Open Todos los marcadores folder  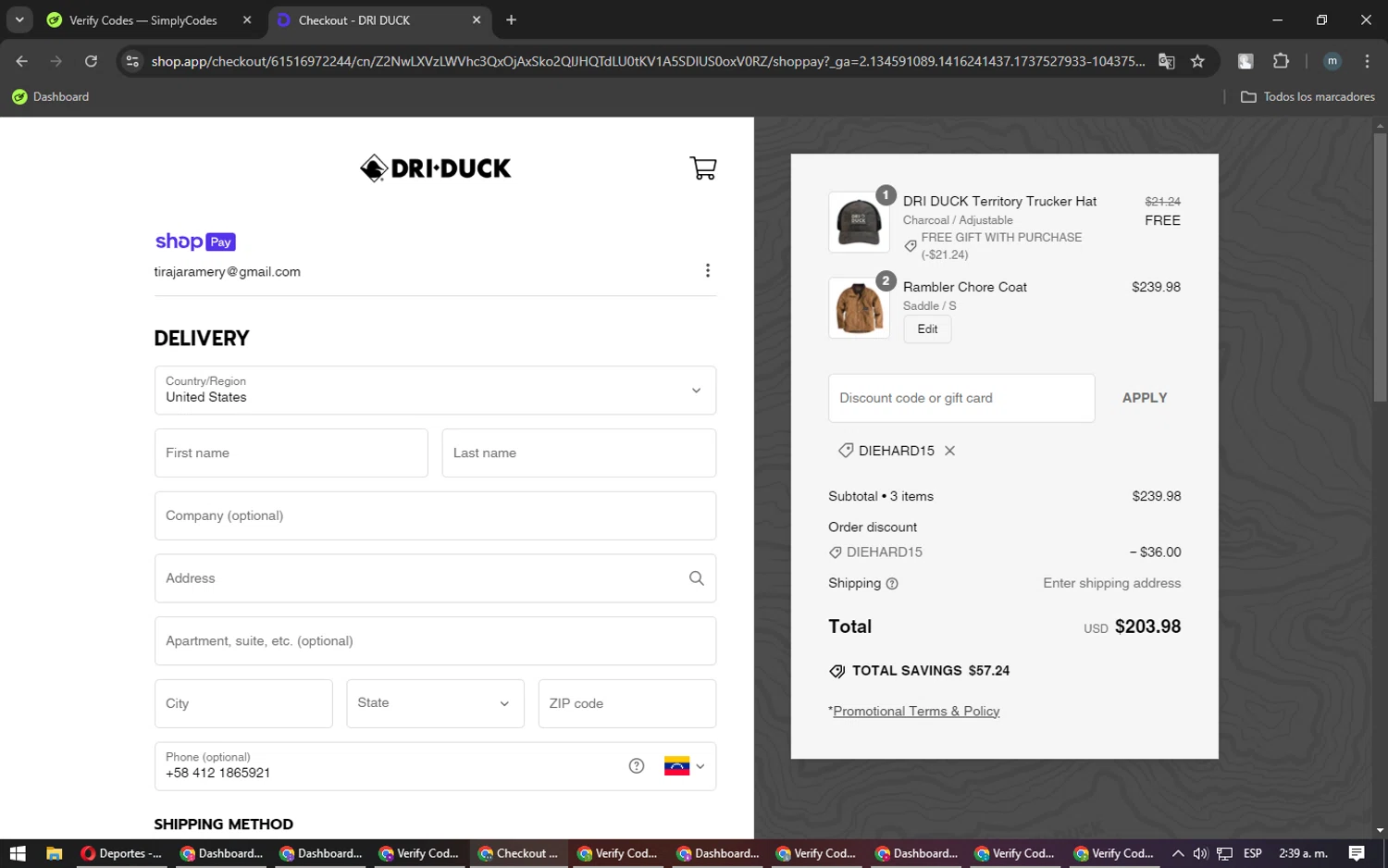[x=1307, y=96]
